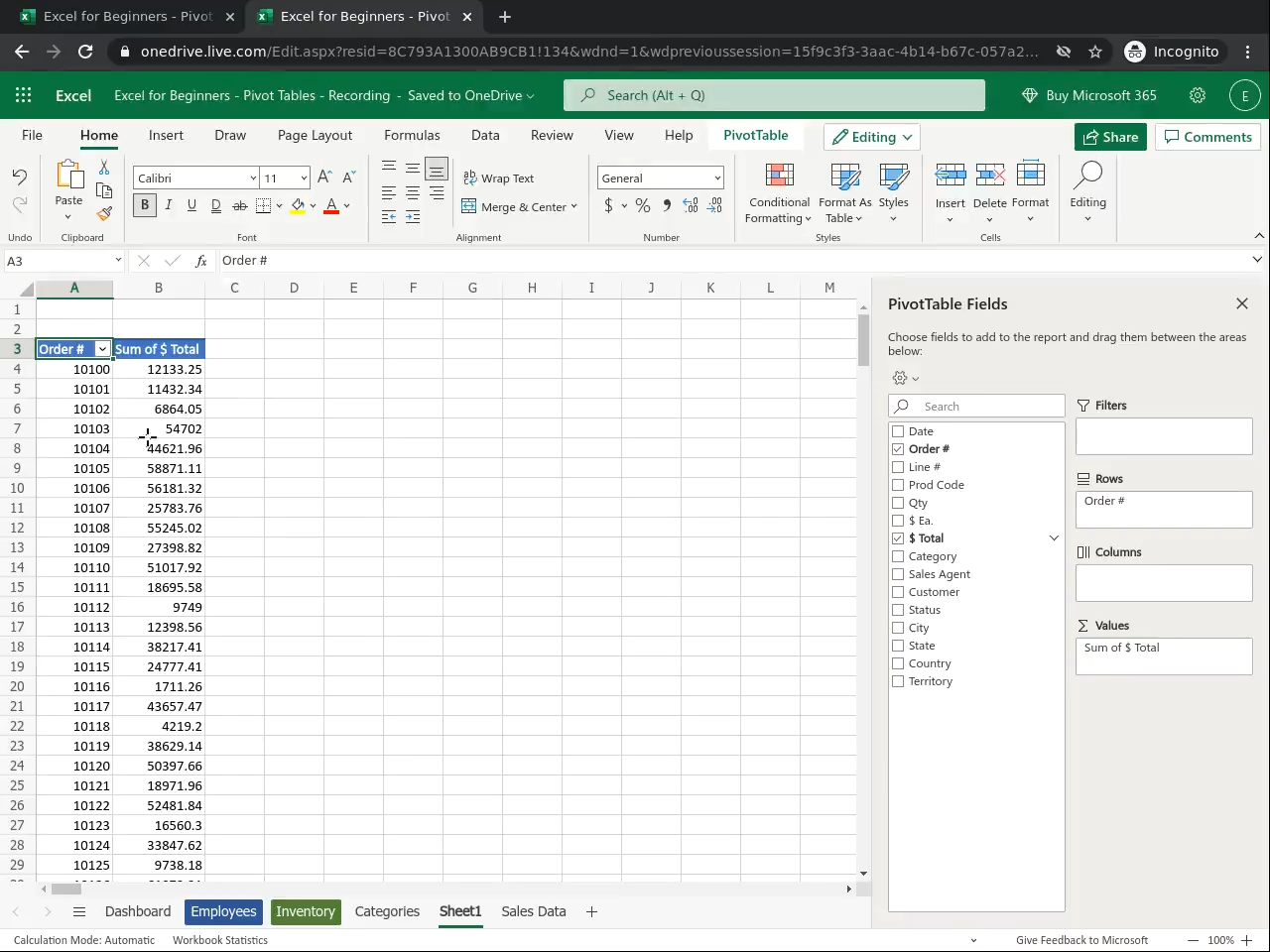1270x952 pixels.
Task: Check the Date field checkbox
Action: coord(898,431)
